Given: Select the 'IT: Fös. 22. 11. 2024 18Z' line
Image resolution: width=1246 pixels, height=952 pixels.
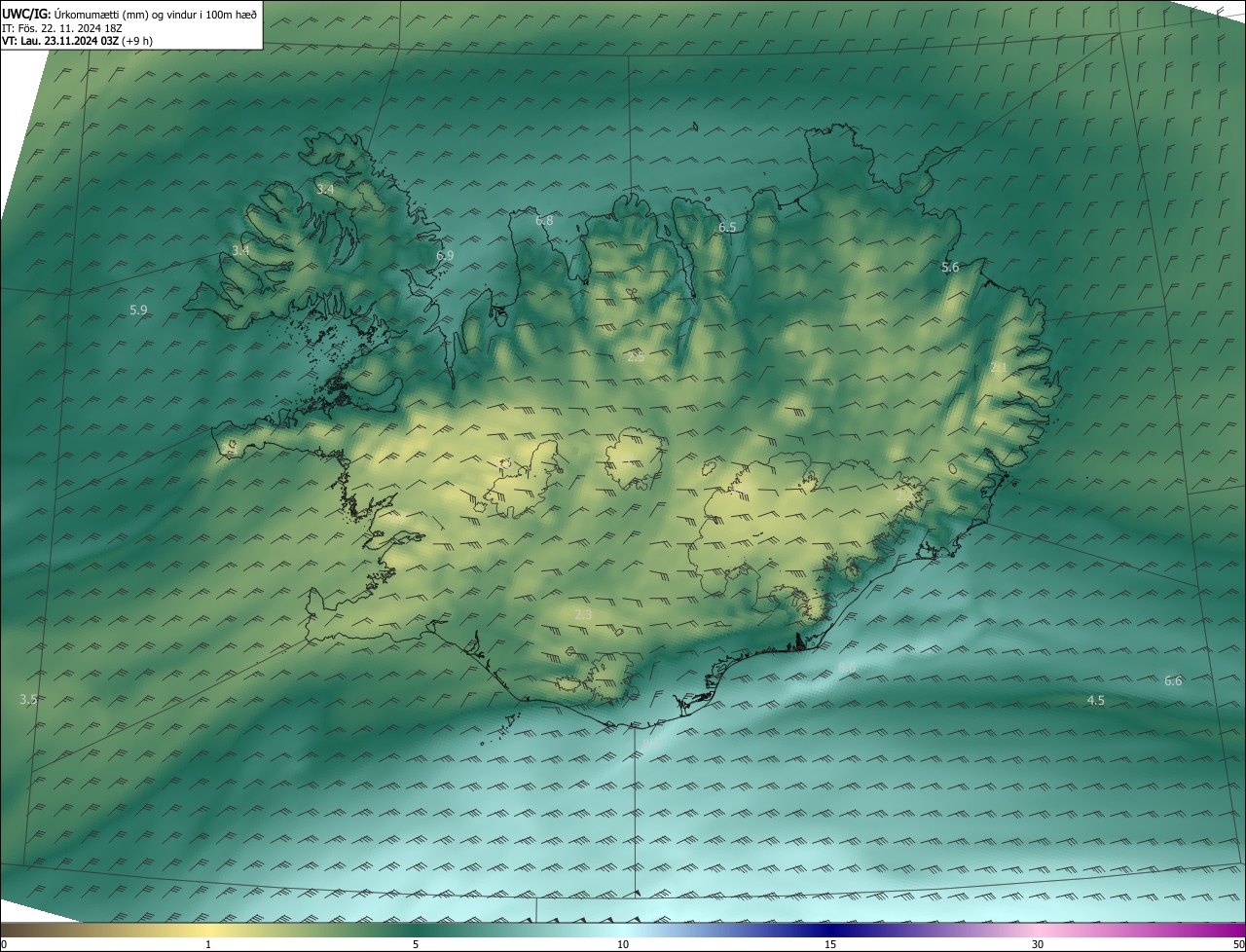Looking at the screenshot, I should (x=61, y=28).
